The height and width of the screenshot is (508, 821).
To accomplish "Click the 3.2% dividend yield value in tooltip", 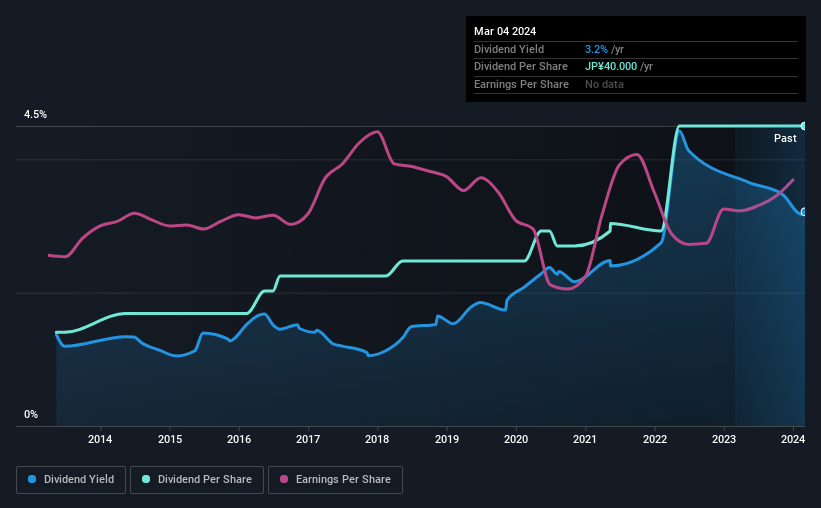I will (x=596, y=49).
